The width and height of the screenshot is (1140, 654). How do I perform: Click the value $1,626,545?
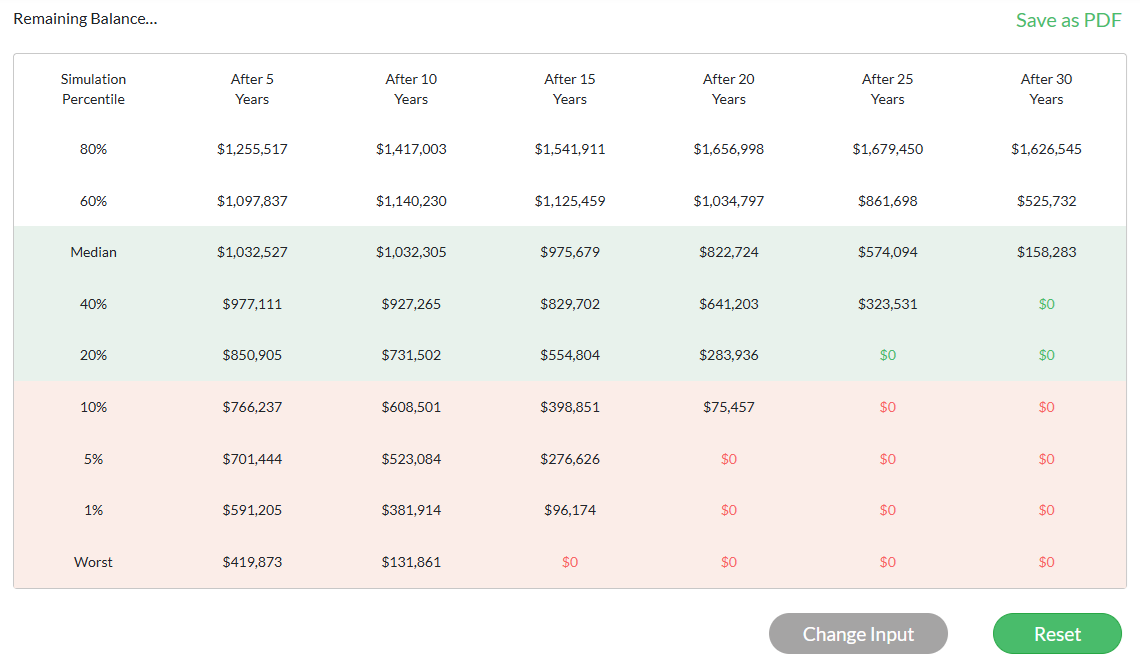pyautogui.click(x=1046, y=149)
